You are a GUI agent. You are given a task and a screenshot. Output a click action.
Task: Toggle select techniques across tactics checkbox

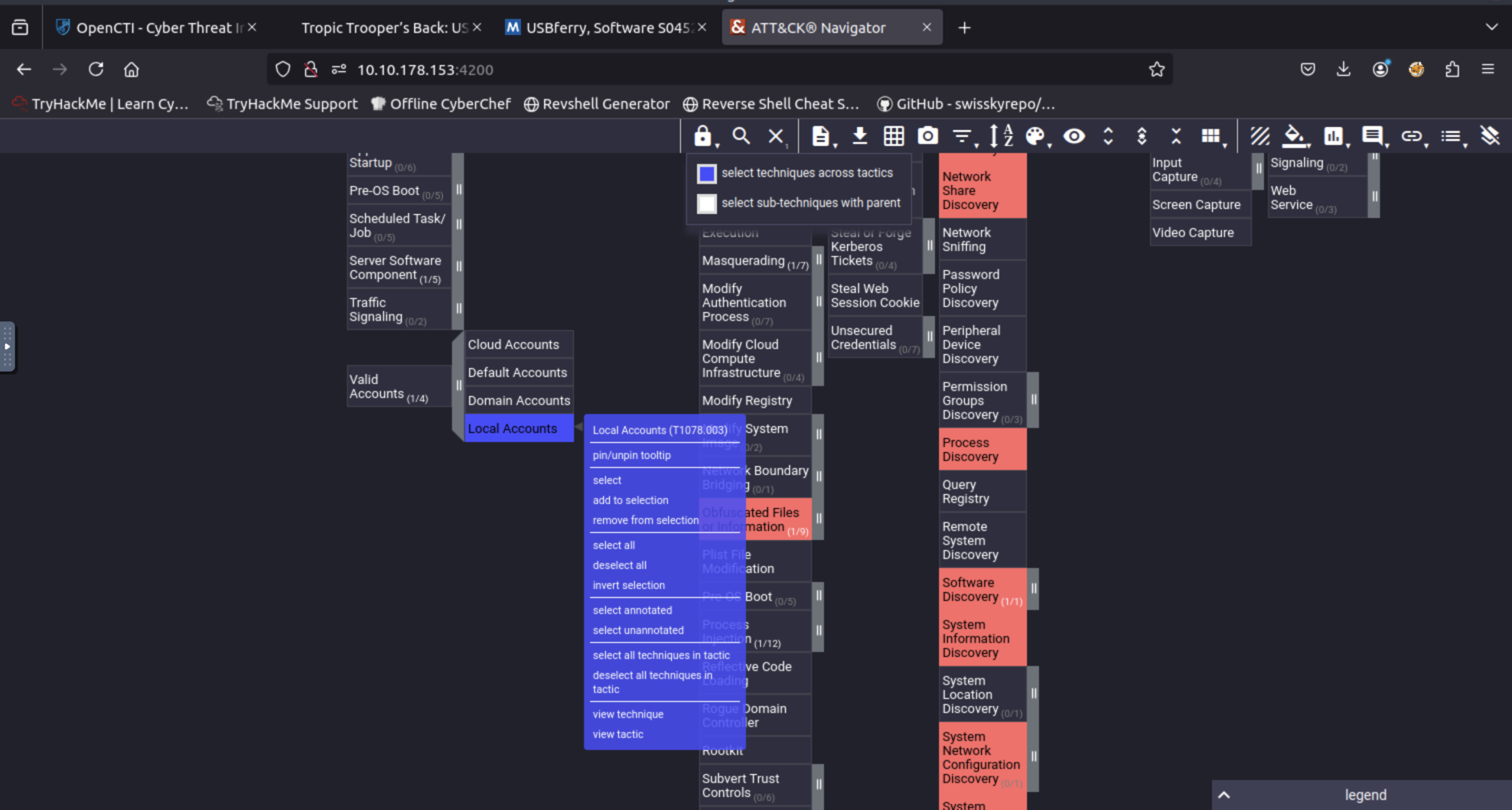coord(707,173)
